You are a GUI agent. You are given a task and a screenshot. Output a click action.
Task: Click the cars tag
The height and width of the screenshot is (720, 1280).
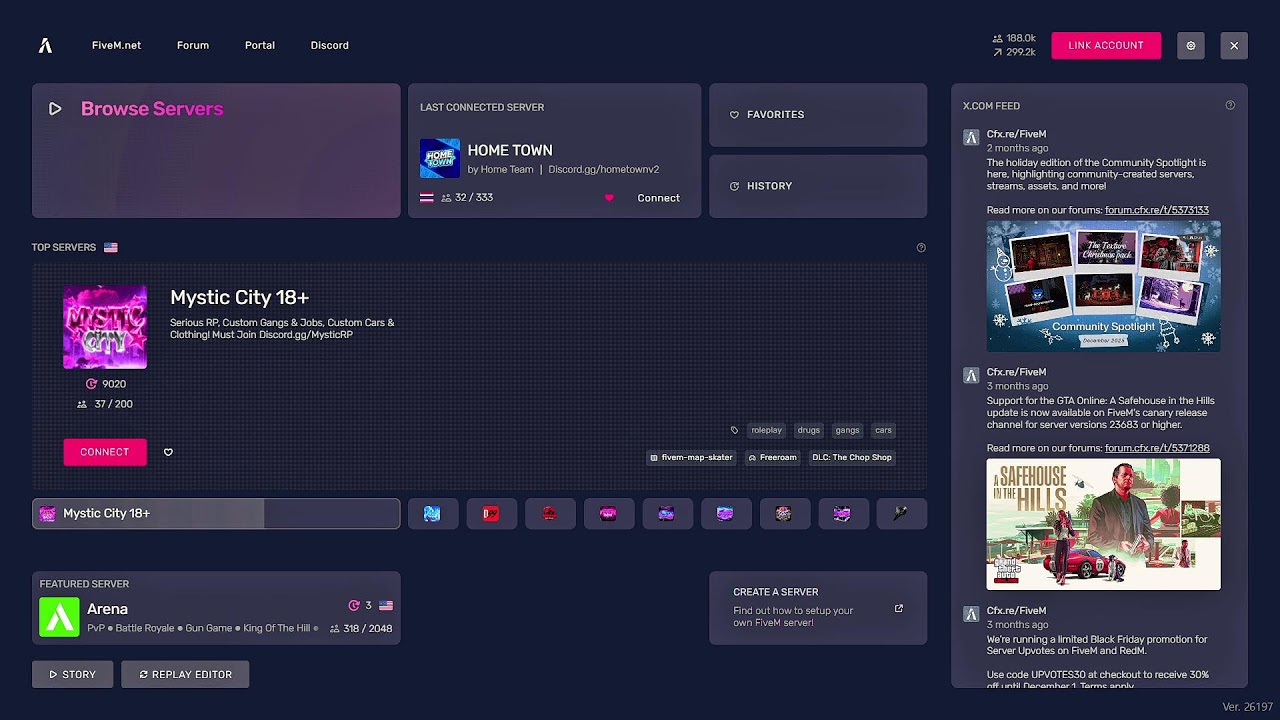883,430
